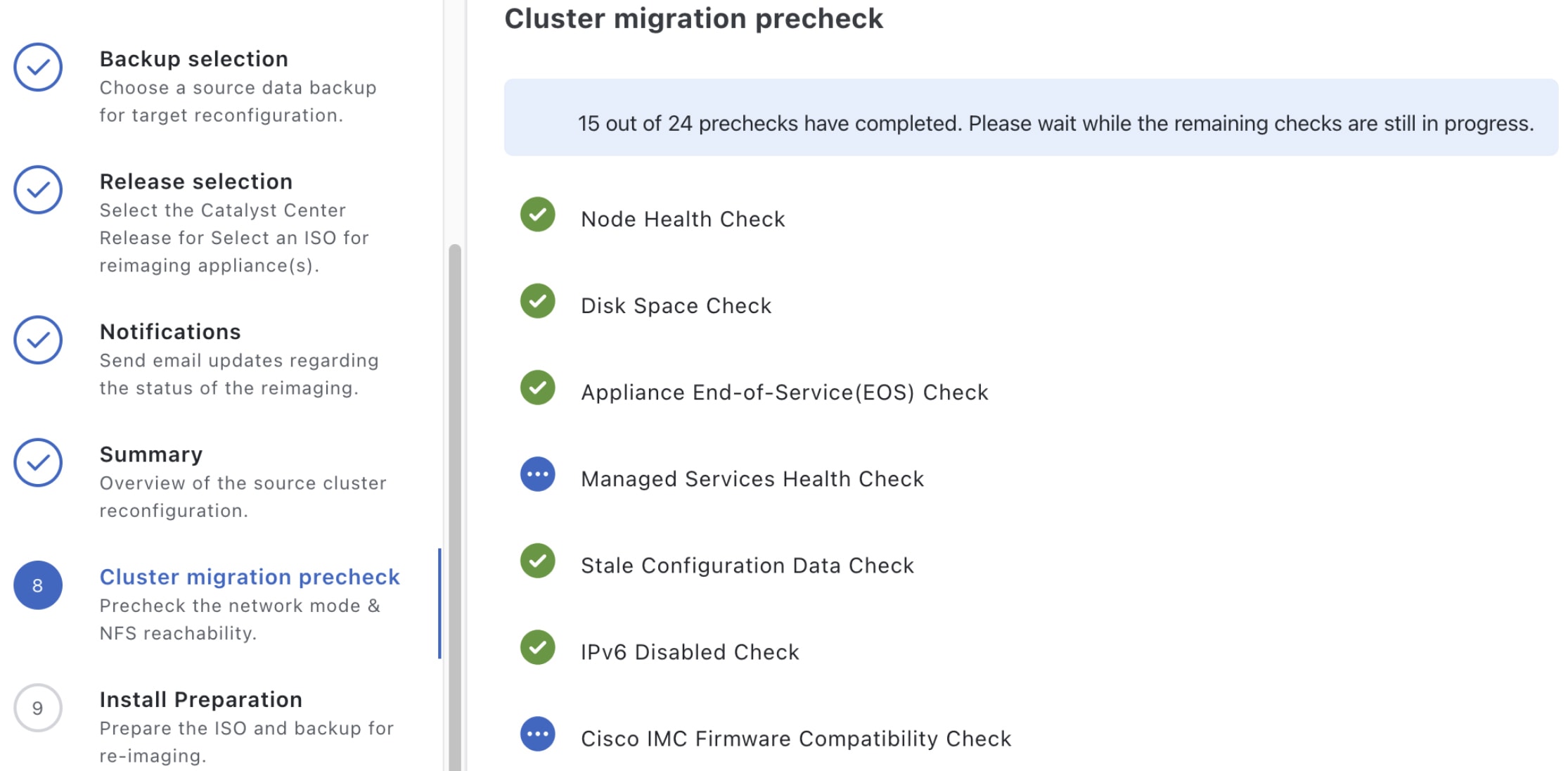Viewport: 1568px width, 771px height.
Task: Click Managed Services Health Check in-progress icon
Action: [x=538, y=474]
